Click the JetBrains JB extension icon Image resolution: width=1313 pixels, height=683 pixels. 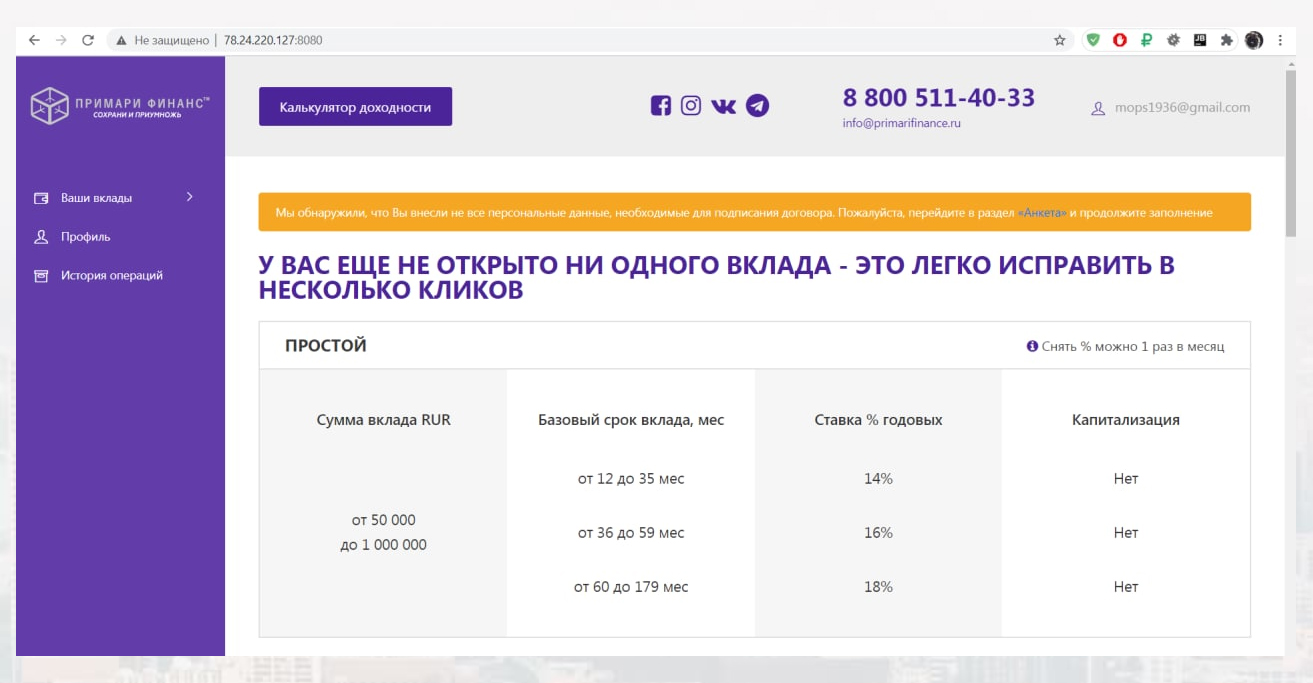(1200, 41)
